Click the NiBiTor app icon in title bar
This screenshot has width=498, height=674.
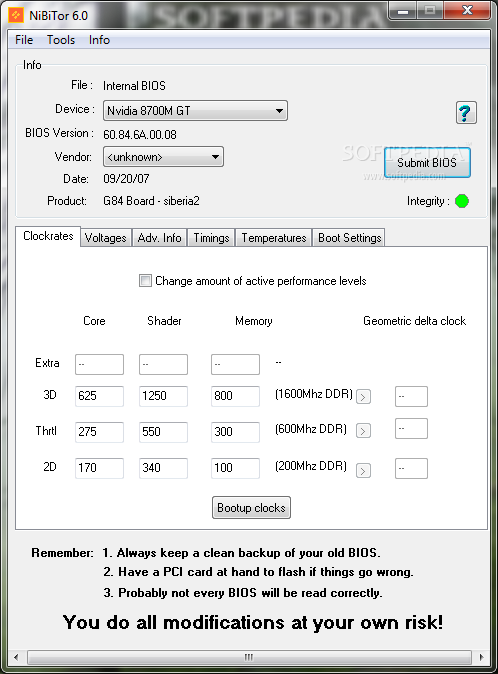(16, 15)
